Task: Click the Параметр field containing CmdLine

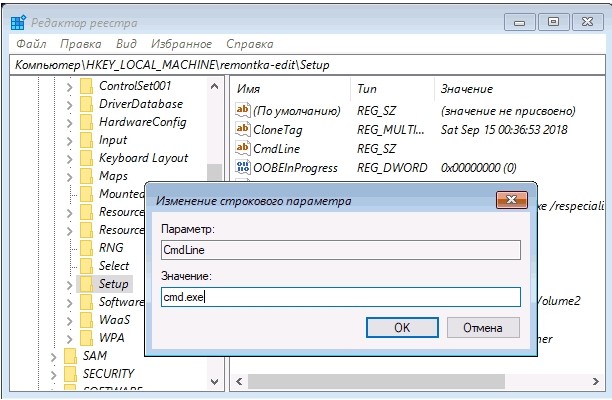Action: (x=341, y=250)
